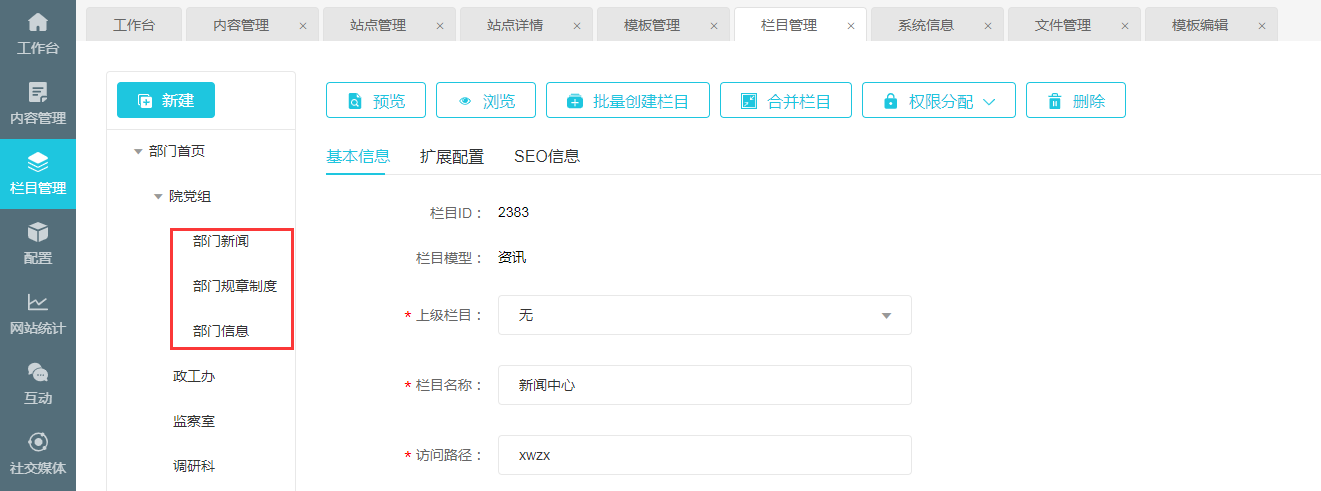The height and width of the screenshot is (491, 1321).
Task: Open the 社交媒体 sidebar icon
Action: tap(37, 443)
